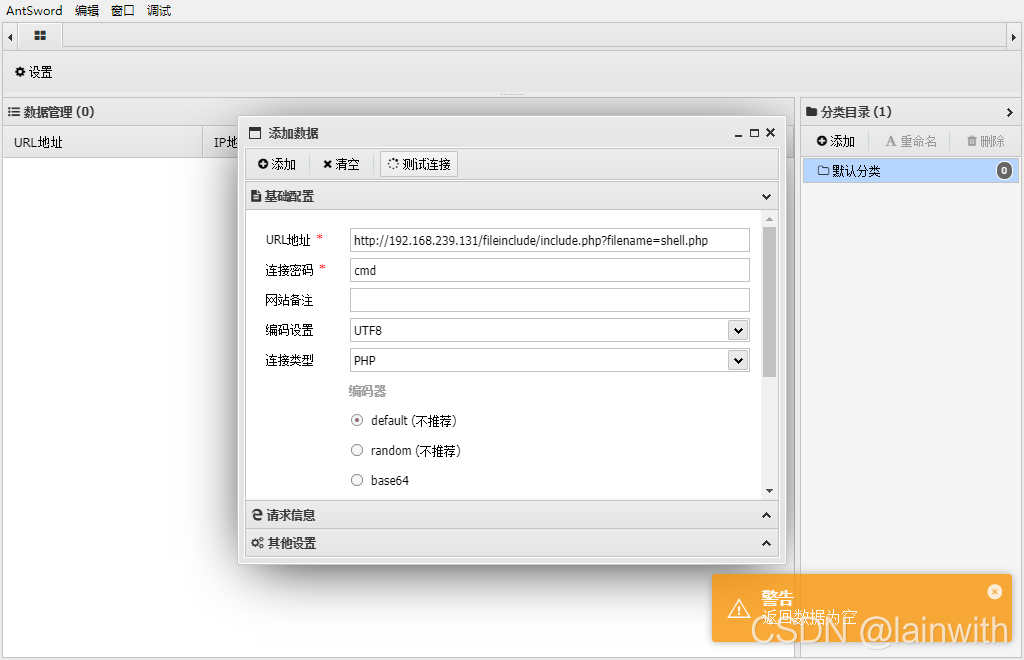Click the URL地址 input field

[549, 240]
